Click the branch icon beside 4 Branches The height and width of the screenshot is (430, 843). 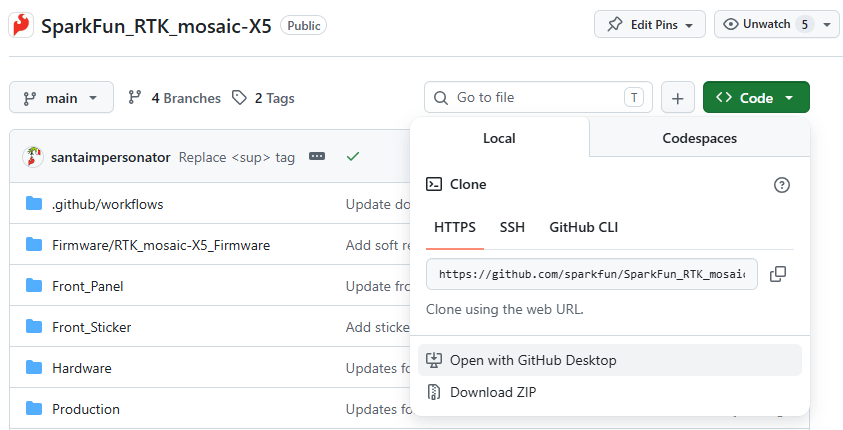pyautogui.click(x=134, y=97)
